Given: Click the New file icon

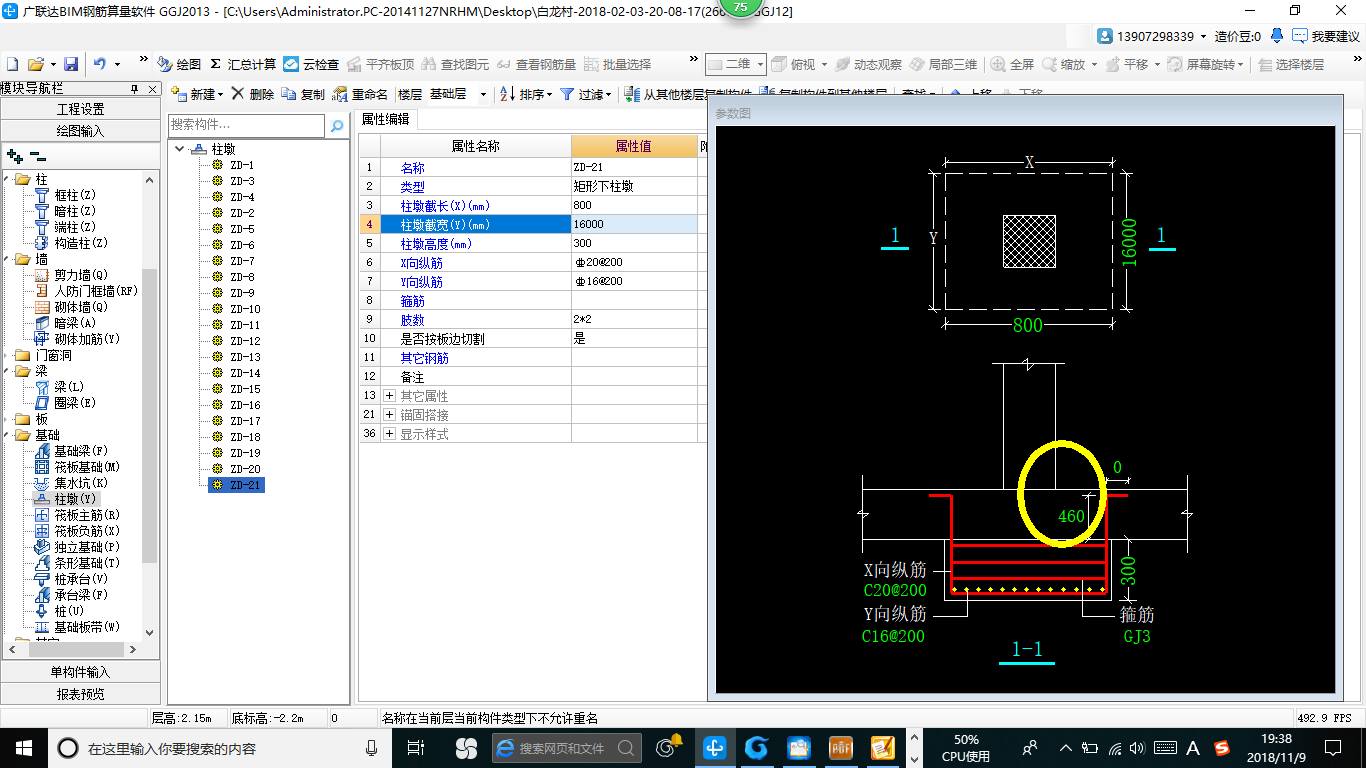Looking at the screenshot, I should pos(12,64).
